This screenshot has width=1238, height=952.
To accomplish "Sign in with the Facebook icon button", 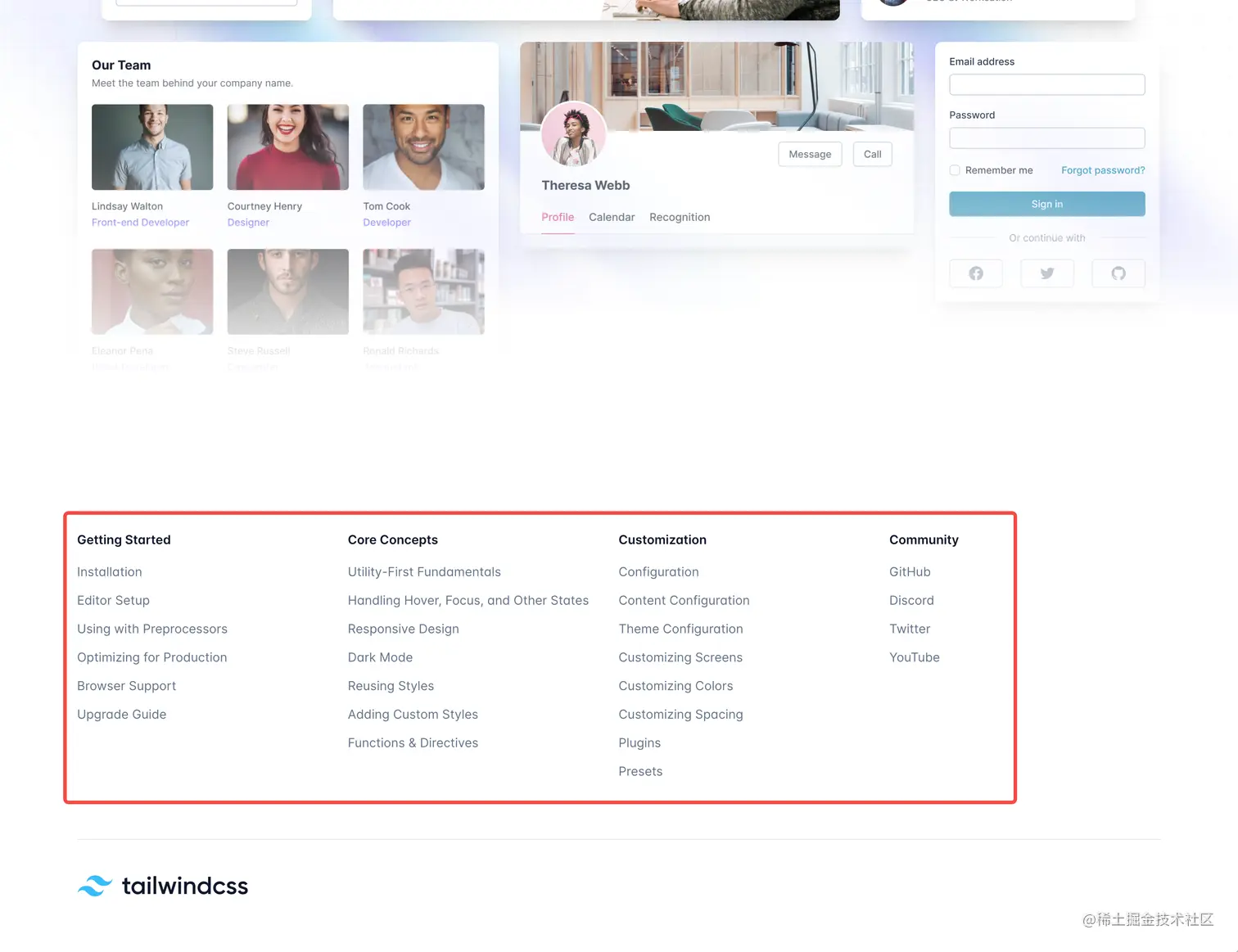I will [975, 273].
